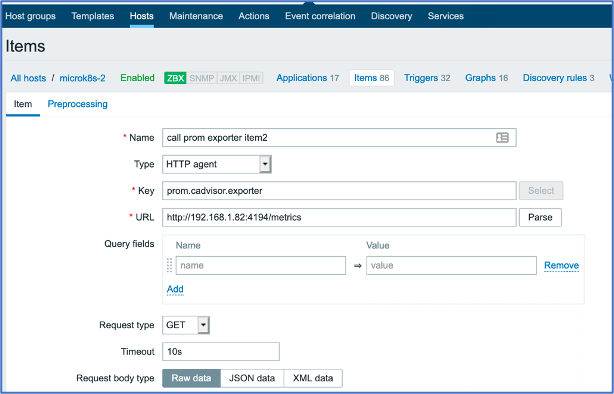614x394 pixels.
Task: Click Remove link in query fields row
Action: 562,266
